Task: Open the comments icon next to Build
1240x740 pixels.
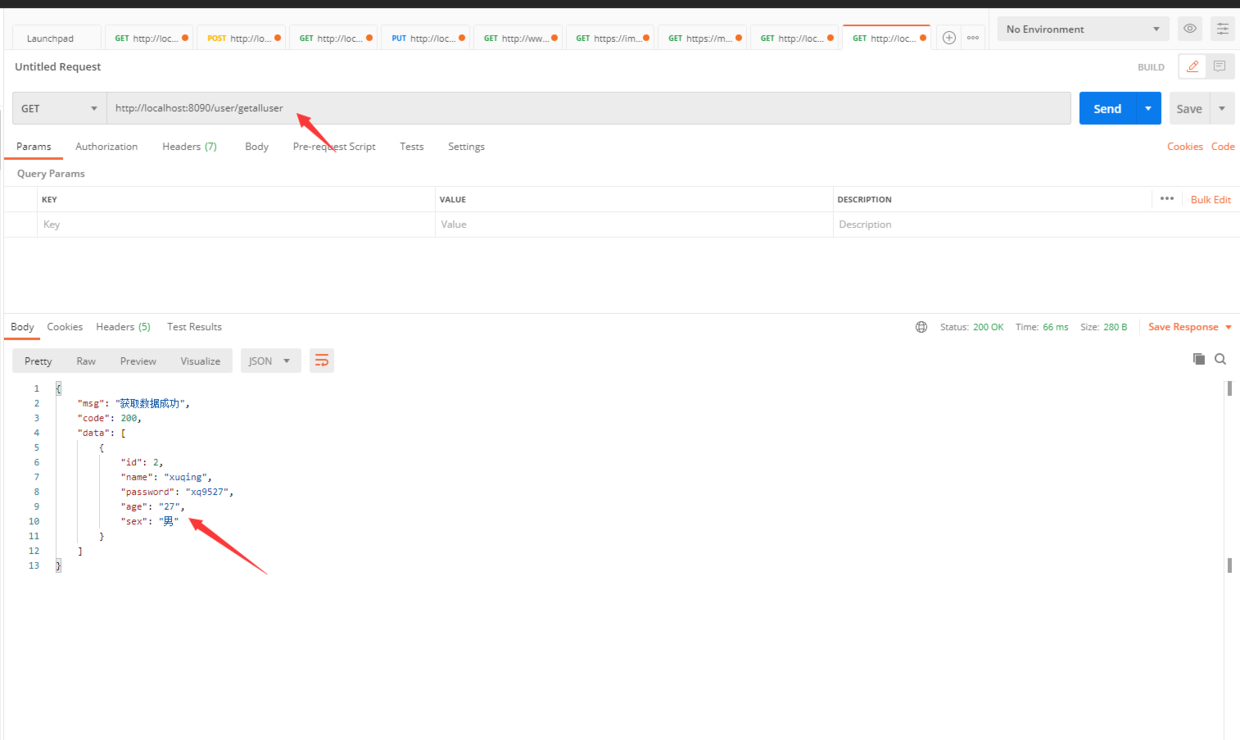Action: [1219, 67]
